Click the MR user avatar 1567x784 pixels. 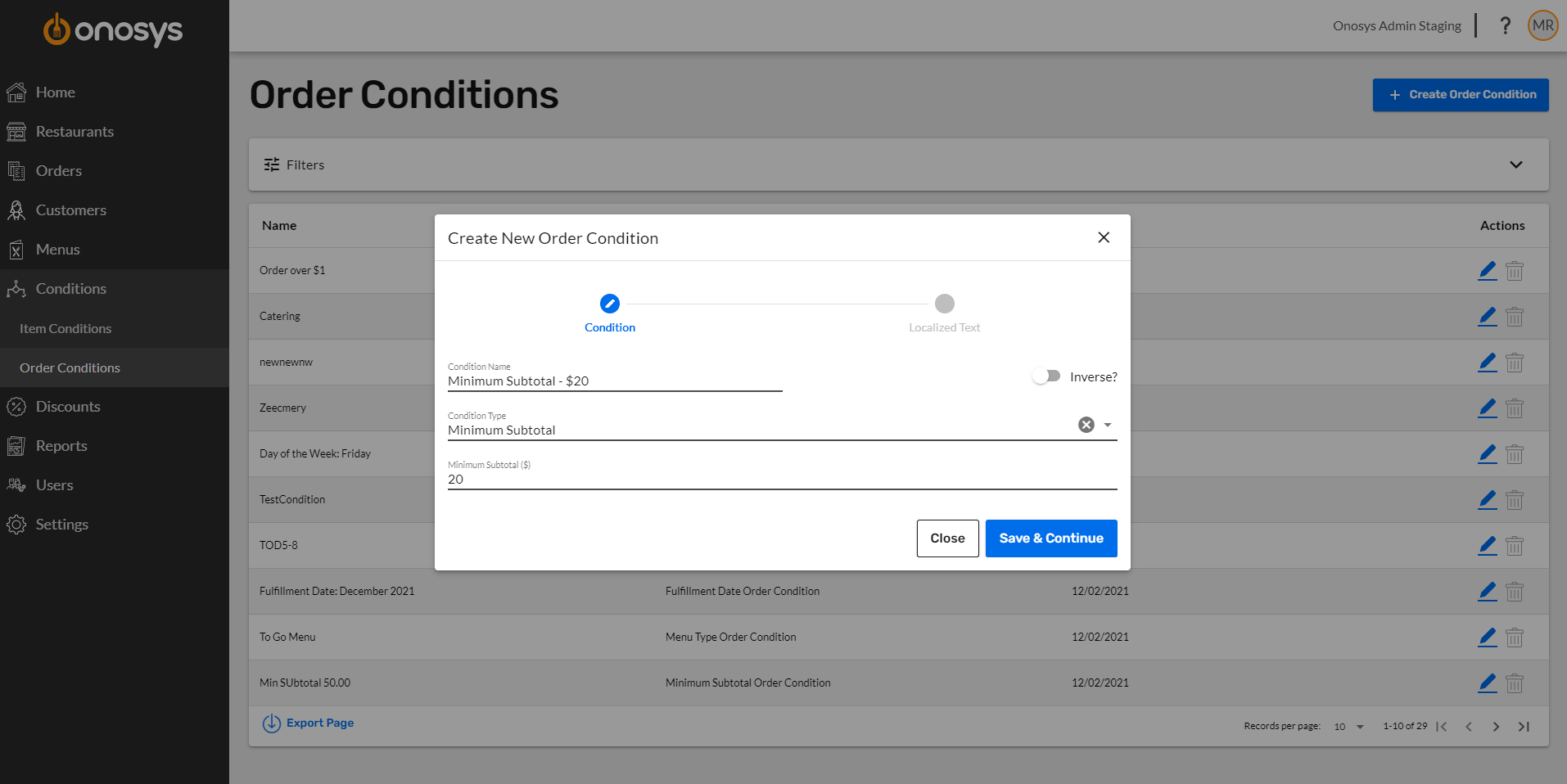(1542, 25)
